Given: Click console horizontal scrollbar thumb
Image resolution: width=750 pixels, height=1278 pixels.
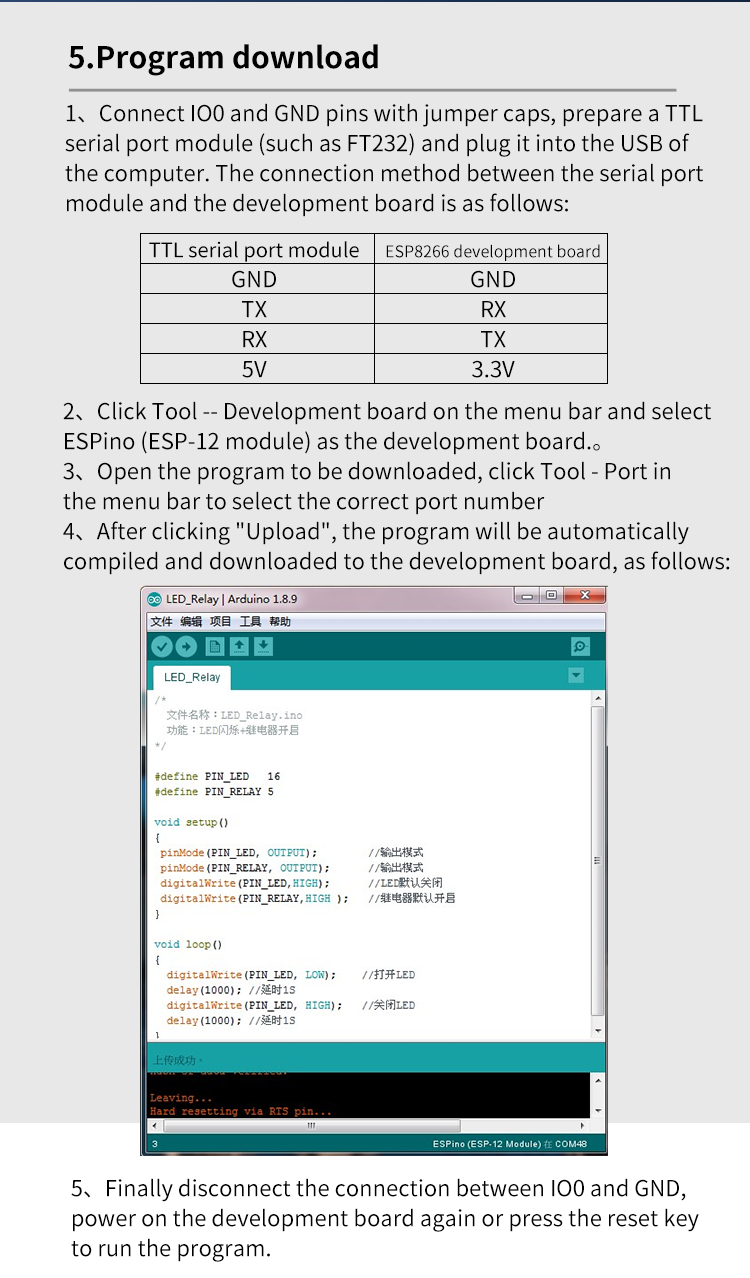Looking at the screenshot, I should (310, 1126).
